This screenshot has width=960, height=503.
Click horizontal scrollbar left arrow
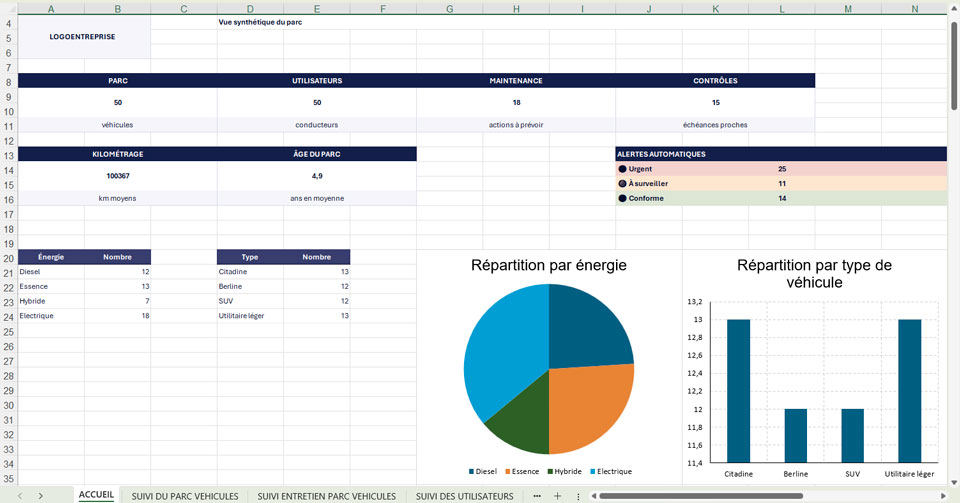[593, 496]
